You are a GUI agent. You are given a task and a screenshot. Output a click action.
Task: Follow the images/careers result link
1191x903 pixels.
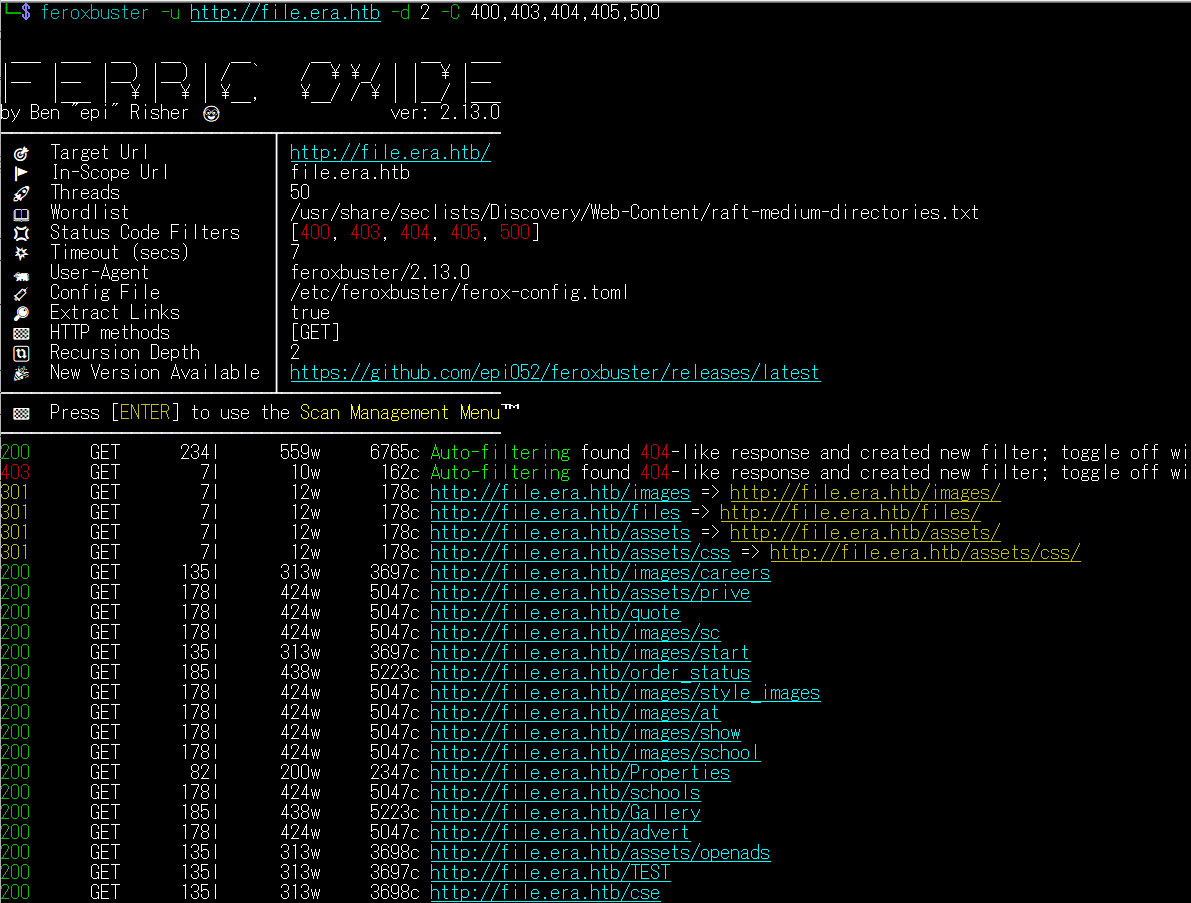tap(600, 573)
